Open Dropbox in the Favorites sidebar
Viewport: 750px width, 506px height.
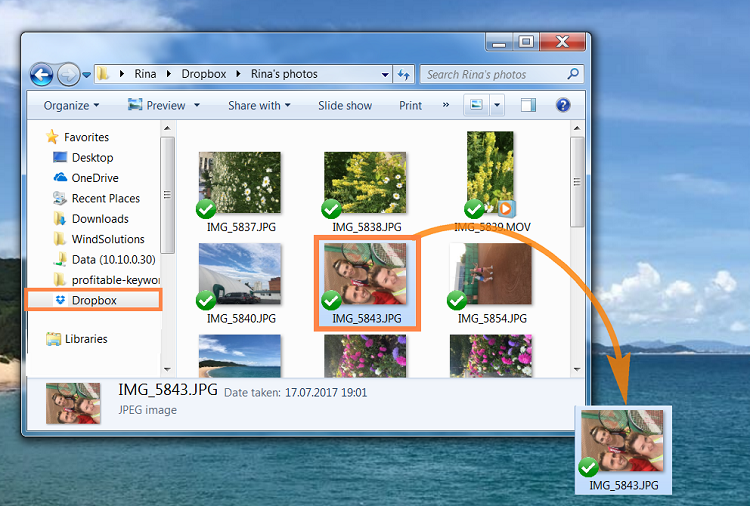pyautogui.click(x=92, y=300)
